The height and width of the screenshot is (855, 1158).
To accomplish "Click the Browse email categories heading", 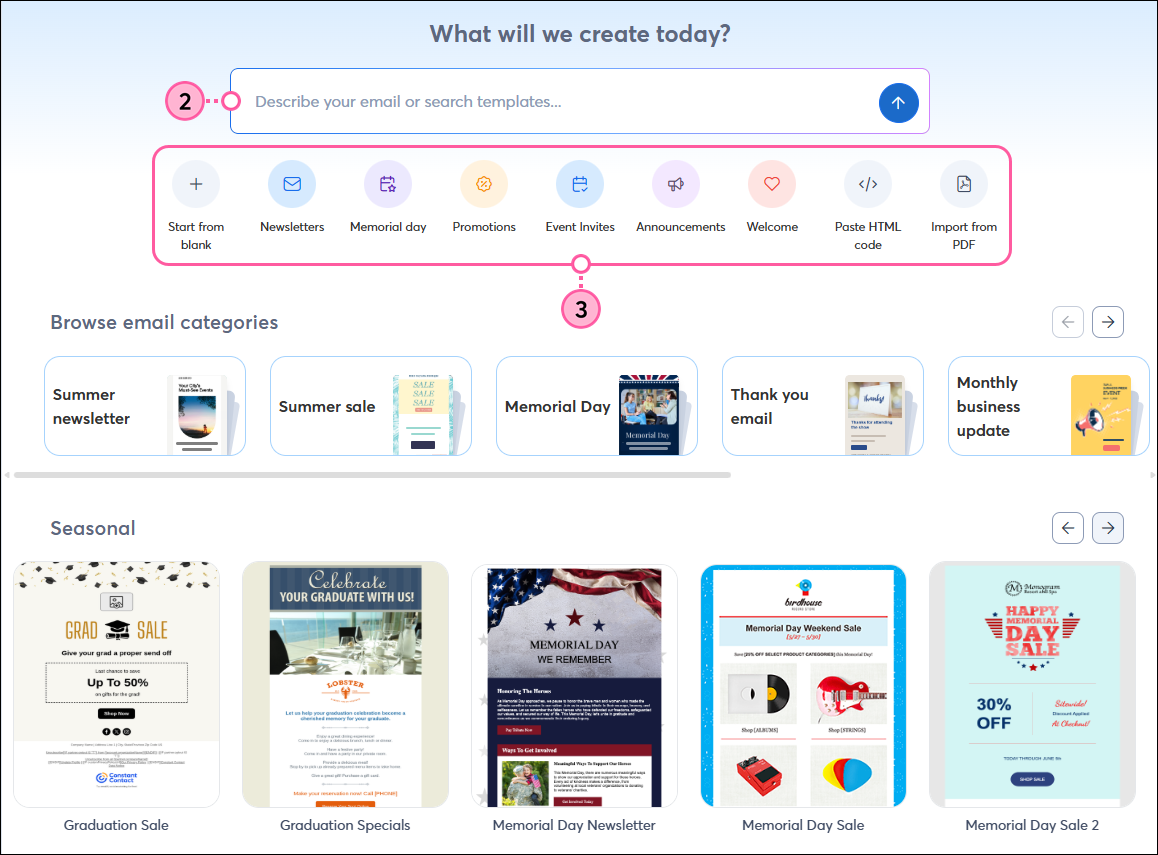I will tap(164, 323).
